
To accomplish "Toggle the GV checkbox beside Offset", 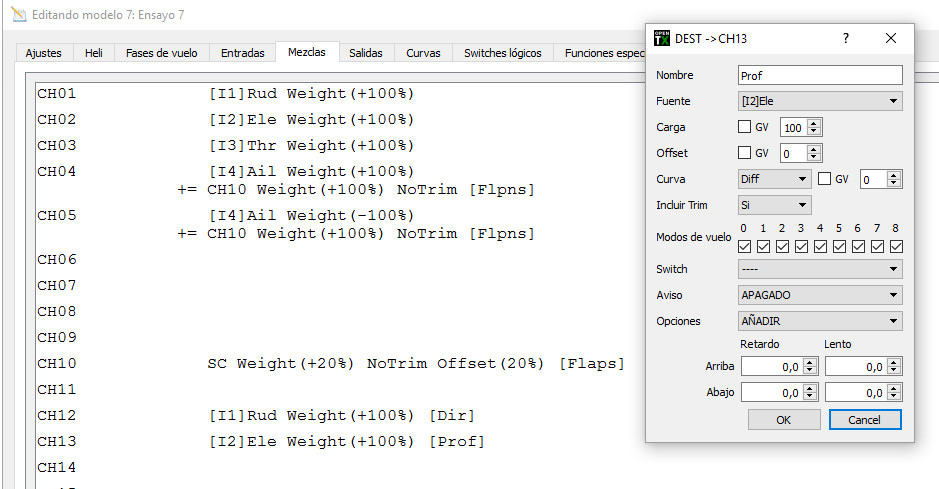I will pos(744,154).
